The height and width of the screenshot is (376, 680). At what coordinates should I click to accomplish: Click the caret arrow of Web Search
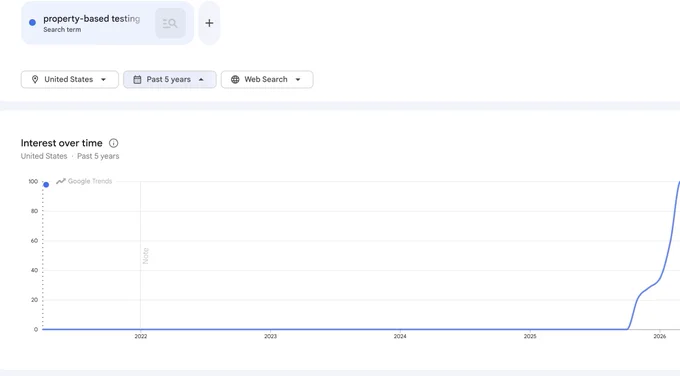(298, 79)
